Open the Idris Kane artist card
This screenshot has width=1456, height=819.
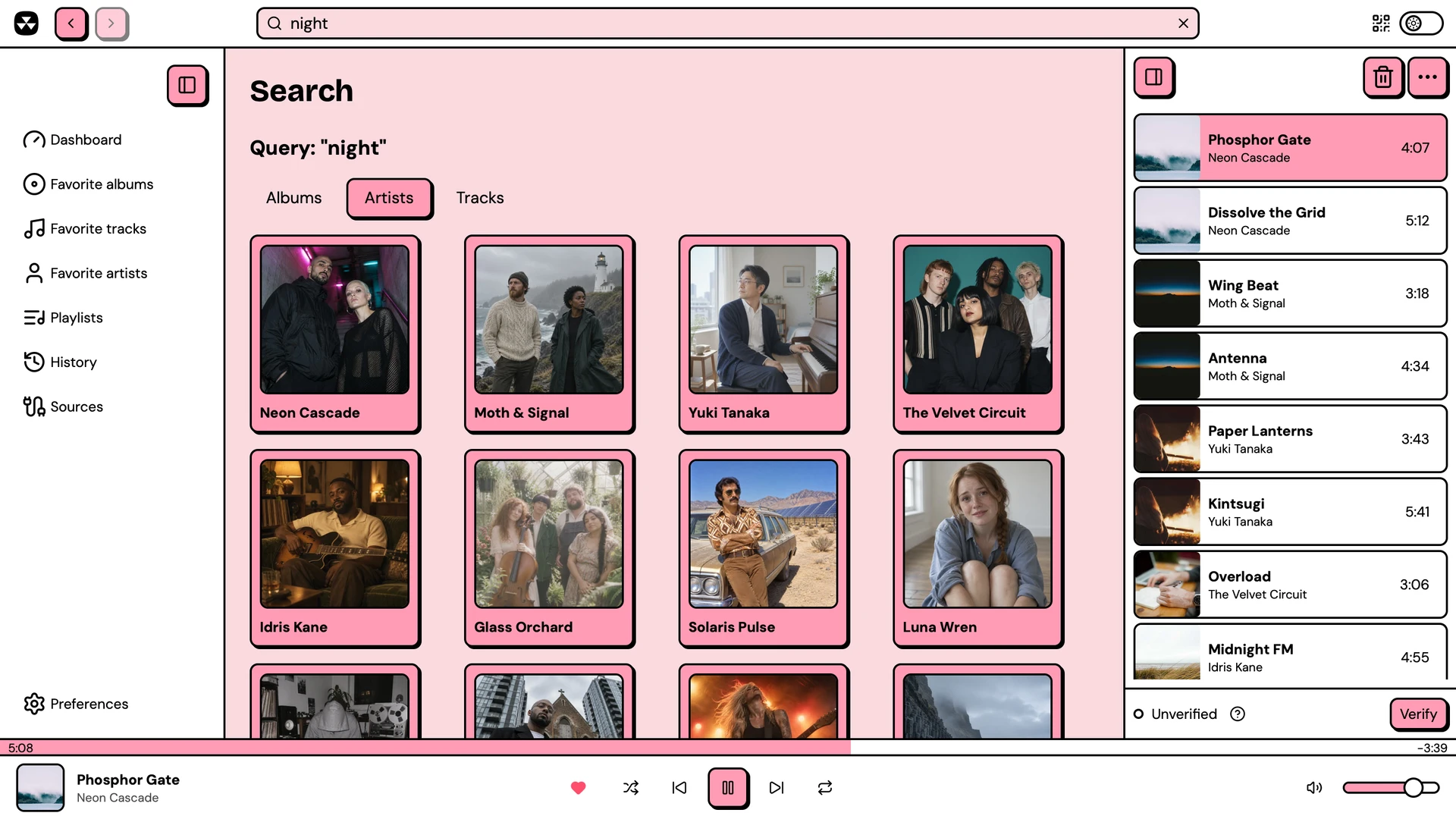coord(335,549)
